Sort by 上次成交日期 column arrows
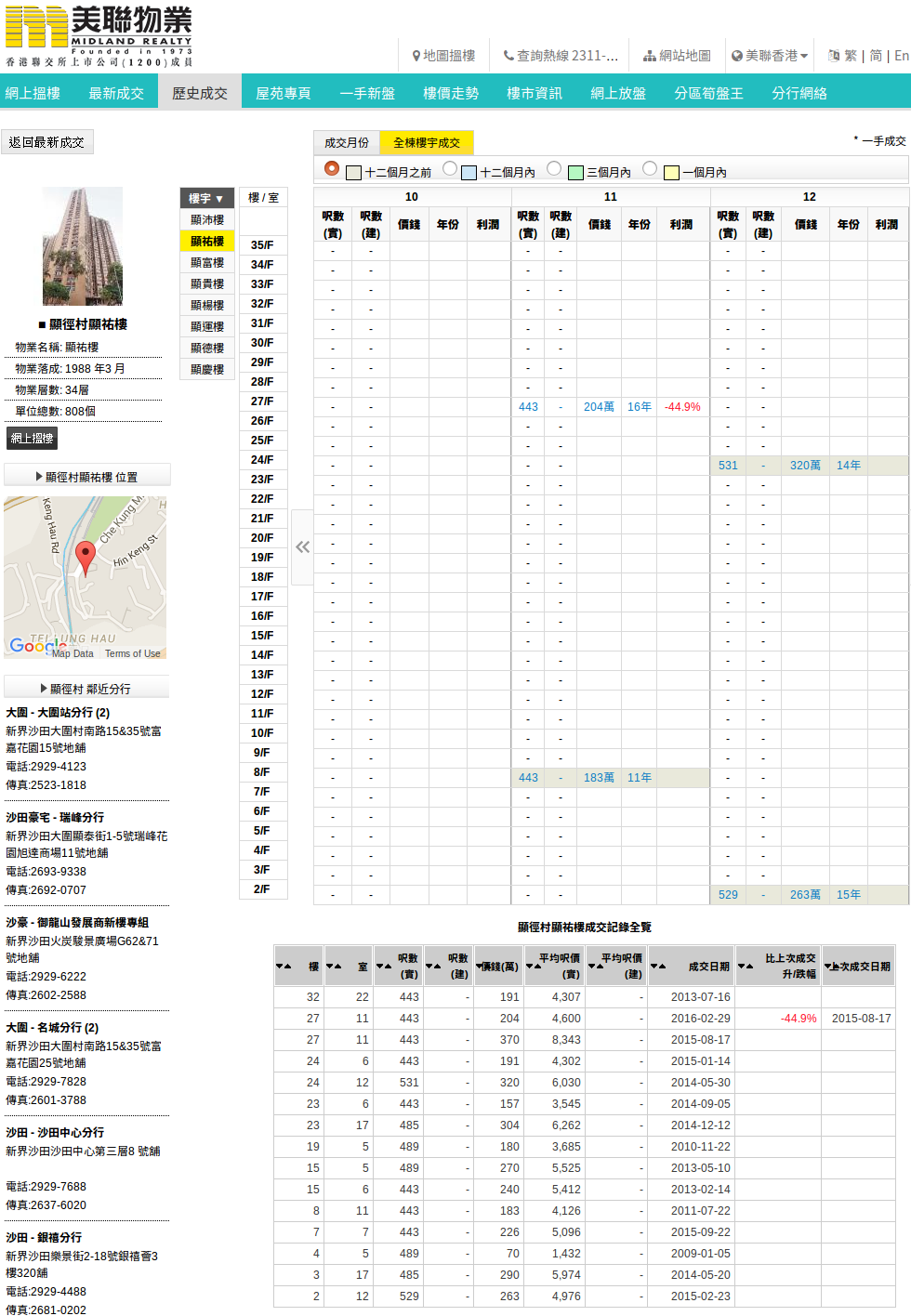 830,967
